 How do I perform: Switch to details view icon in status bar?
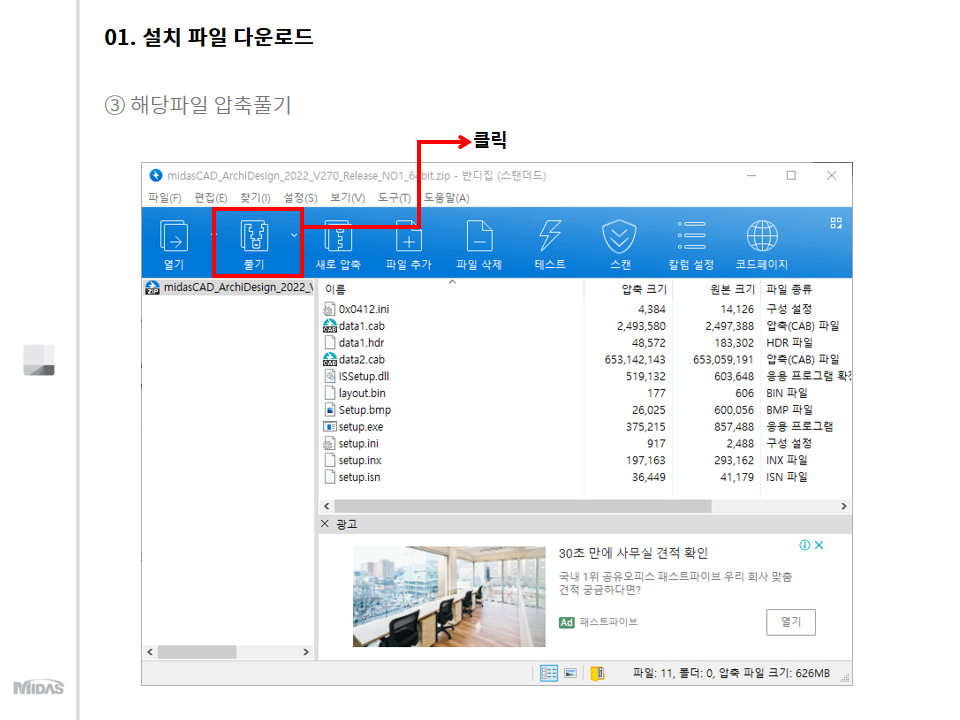(x=549, y=673)
